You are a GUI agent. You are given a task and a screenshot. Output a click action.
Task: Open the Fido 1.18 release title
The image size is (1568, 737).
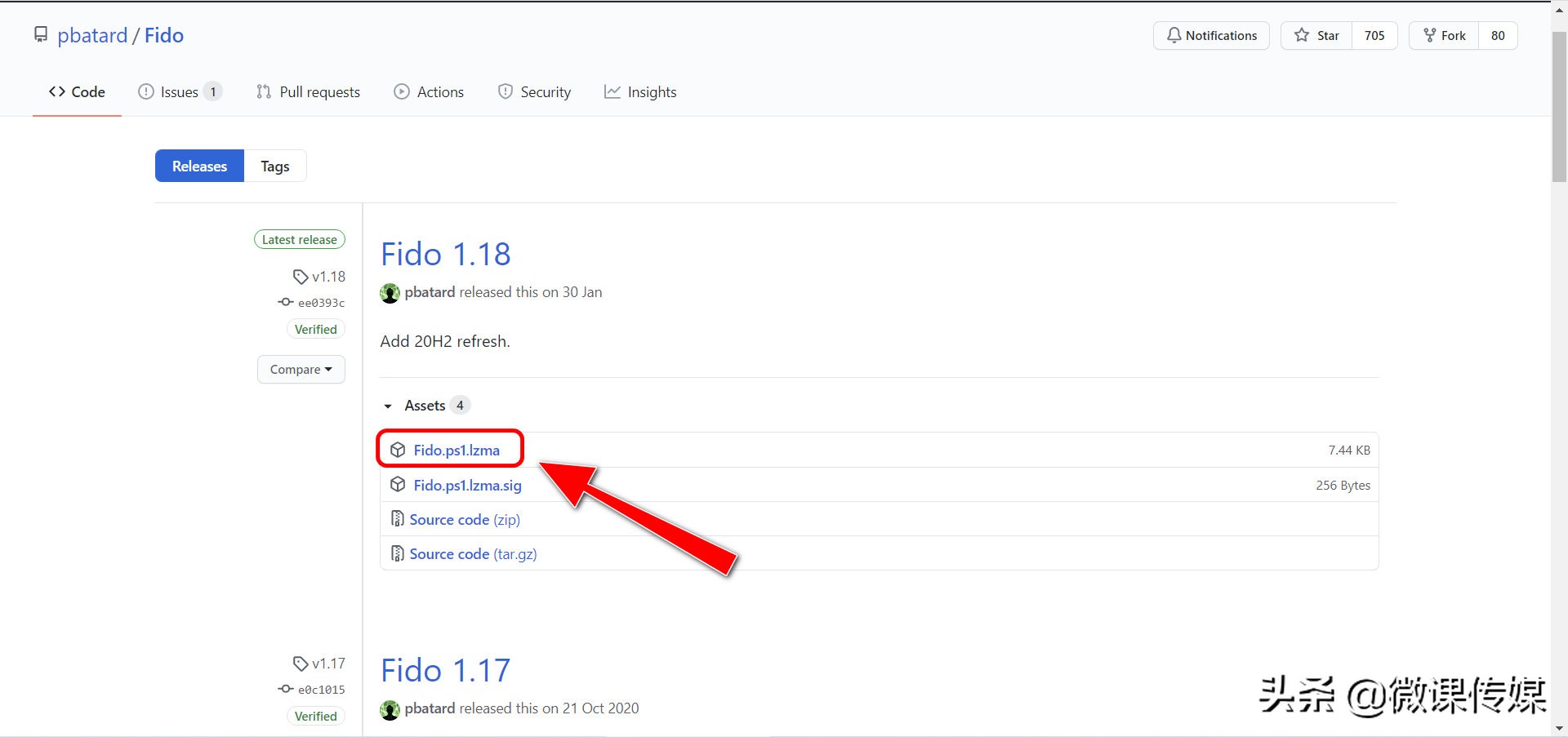446,255
